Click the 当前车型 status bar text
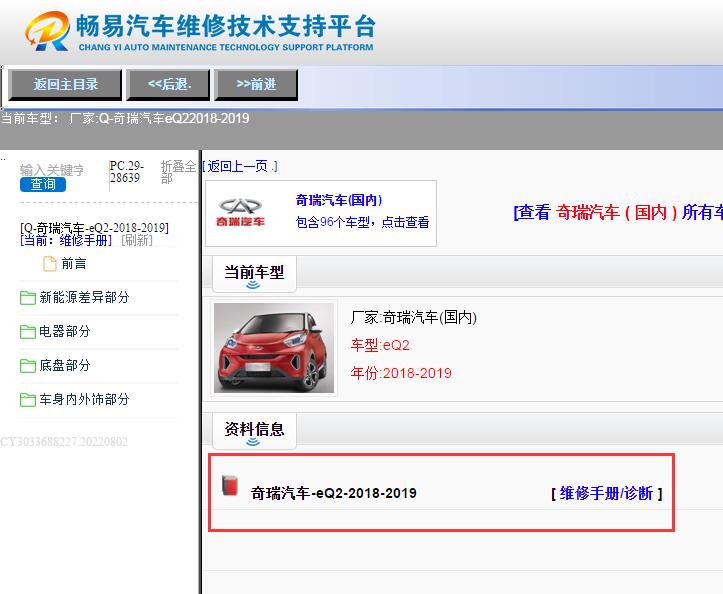 pyautogui.click(x=125, y=119)
